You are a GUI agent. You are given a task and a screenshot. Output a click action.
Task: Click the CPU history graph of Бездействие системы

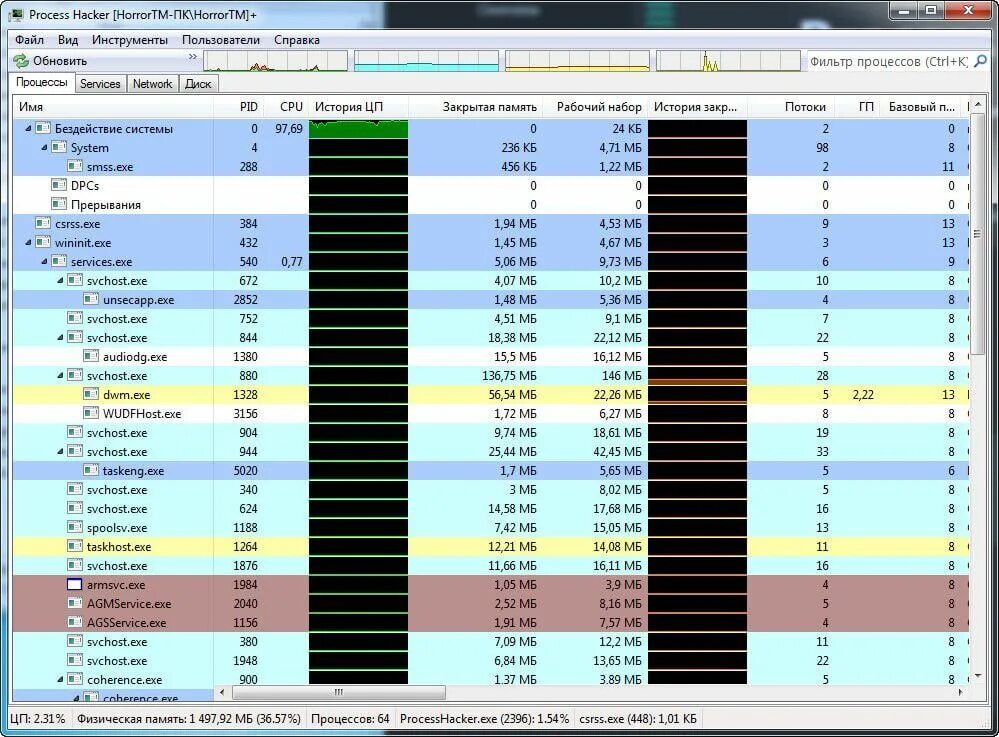[359, 129]
